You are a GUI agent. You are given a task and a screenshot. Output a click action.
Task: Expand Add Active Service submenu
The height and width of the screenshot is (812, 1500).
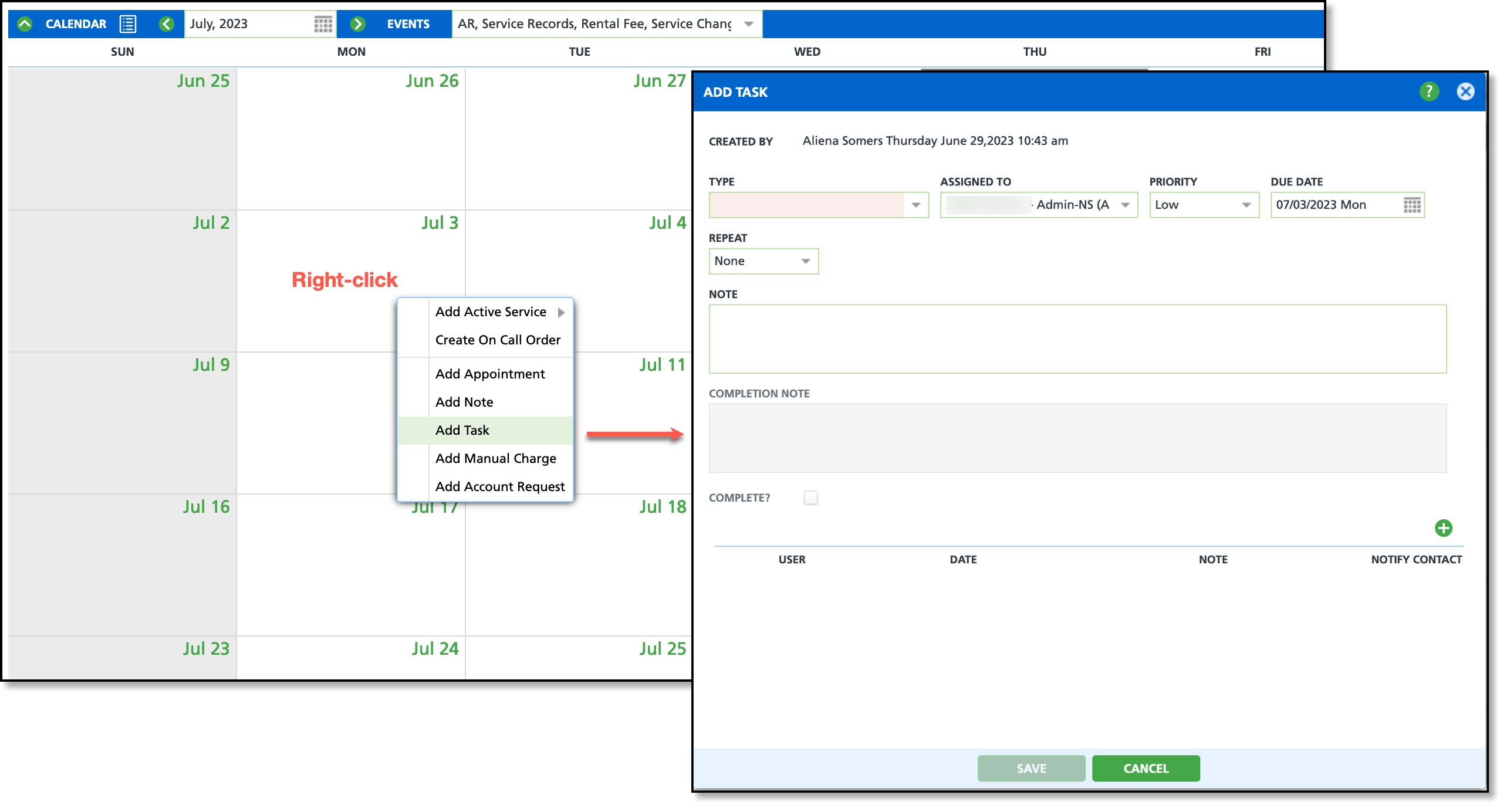point(491,312)
